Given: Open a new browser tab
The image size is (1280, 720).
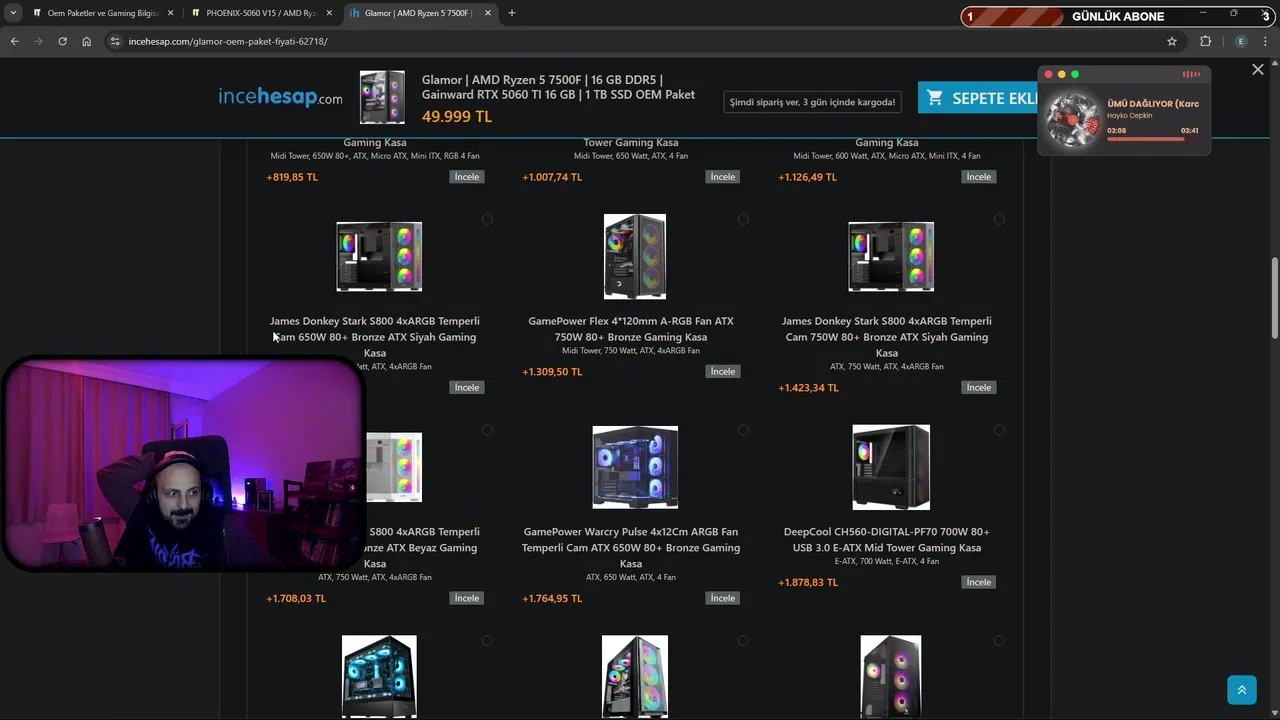Looking at the screenshot, I should click(512, 13).
